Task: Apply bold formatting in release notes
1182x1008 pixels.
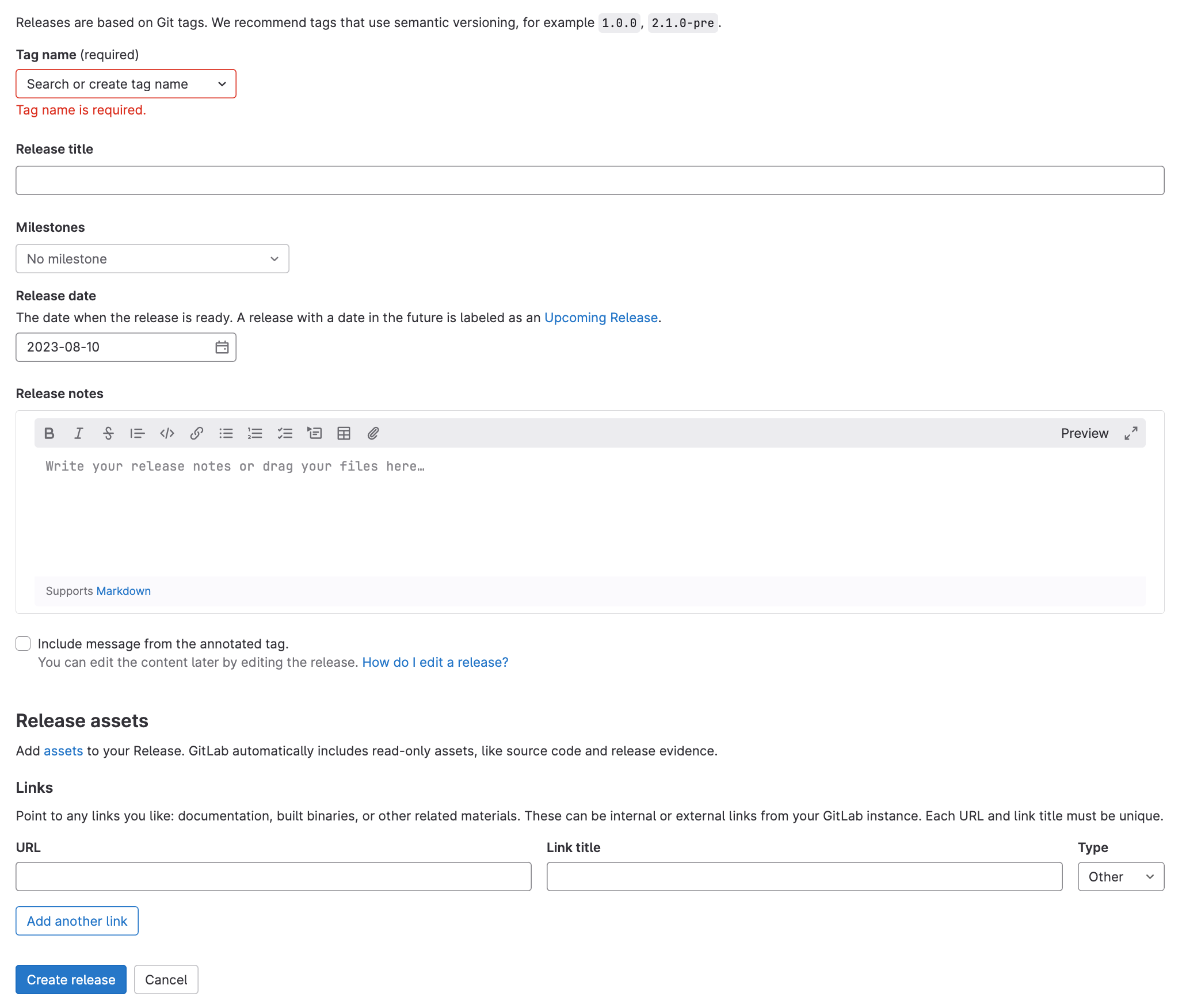Action: [x=49, y=433]
